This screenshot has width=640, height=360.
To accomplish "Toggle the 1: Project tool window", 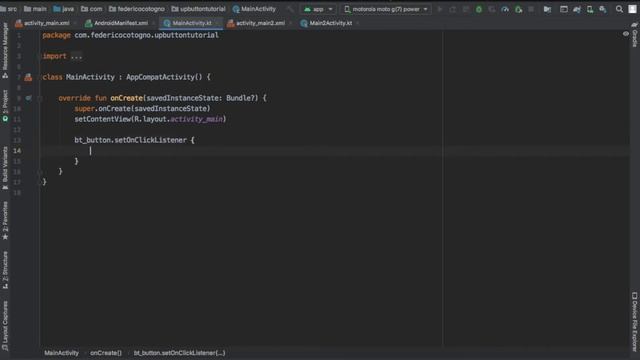I will [5, 106].
